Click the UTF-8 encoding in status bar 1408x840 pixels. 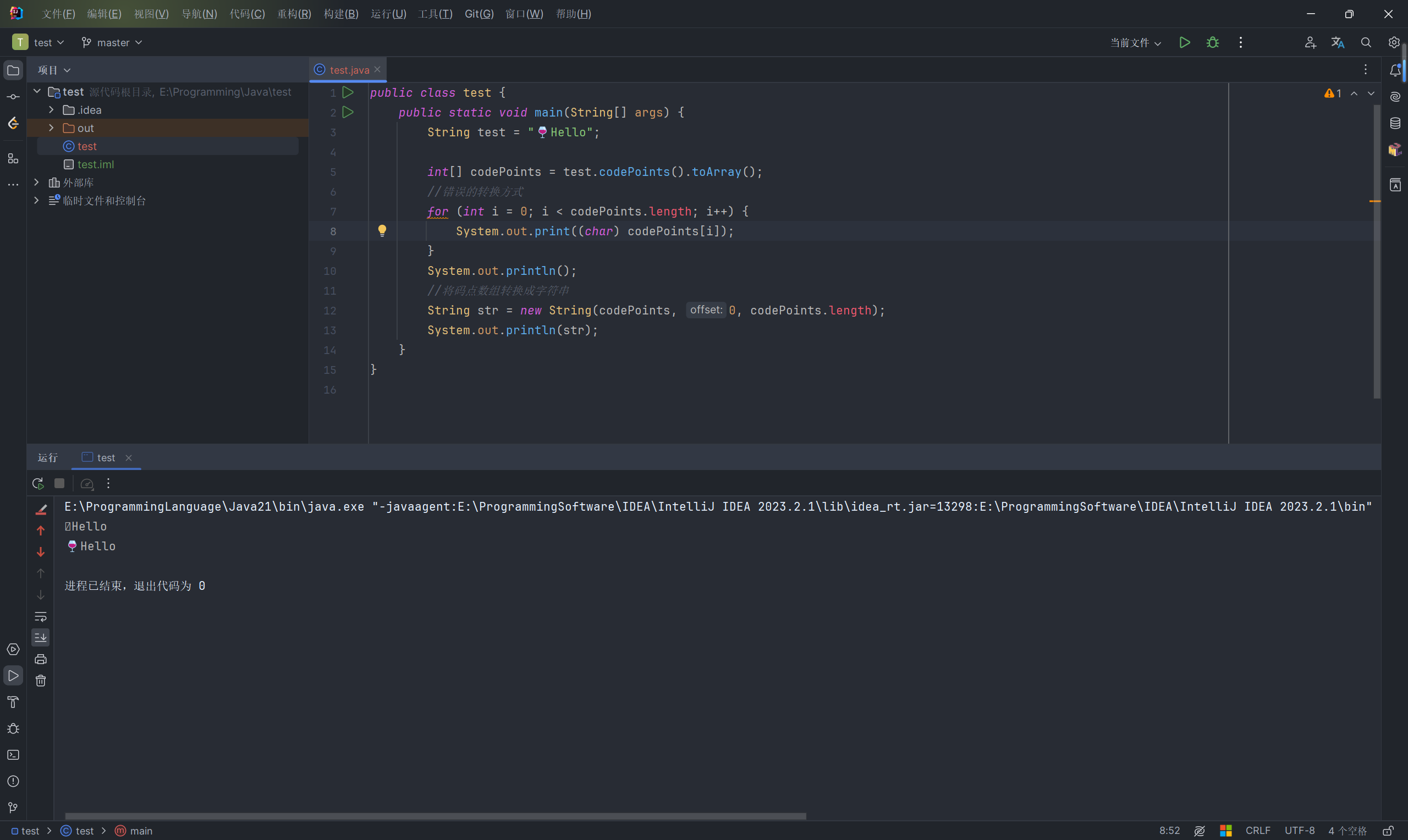point(1299,830)
